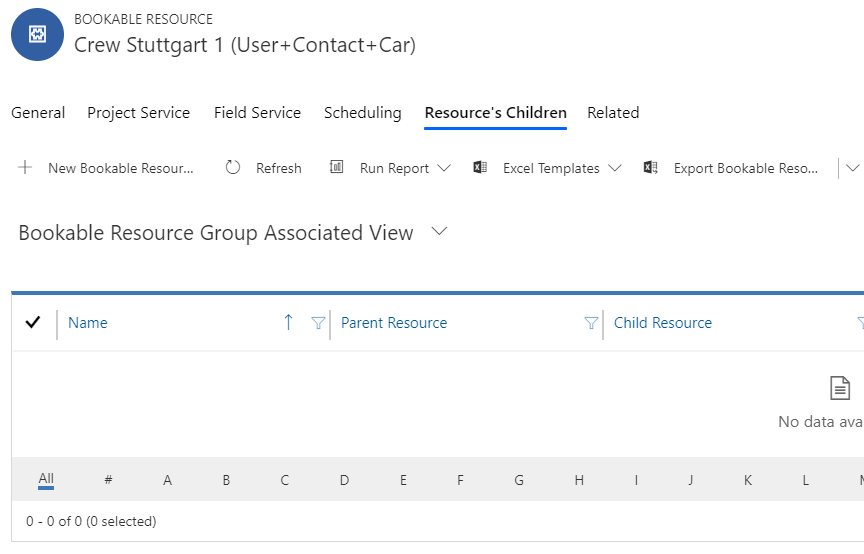Switch to the General tab
The width and height of the screenshot is (864, 554).
click(x=38, y=112)
